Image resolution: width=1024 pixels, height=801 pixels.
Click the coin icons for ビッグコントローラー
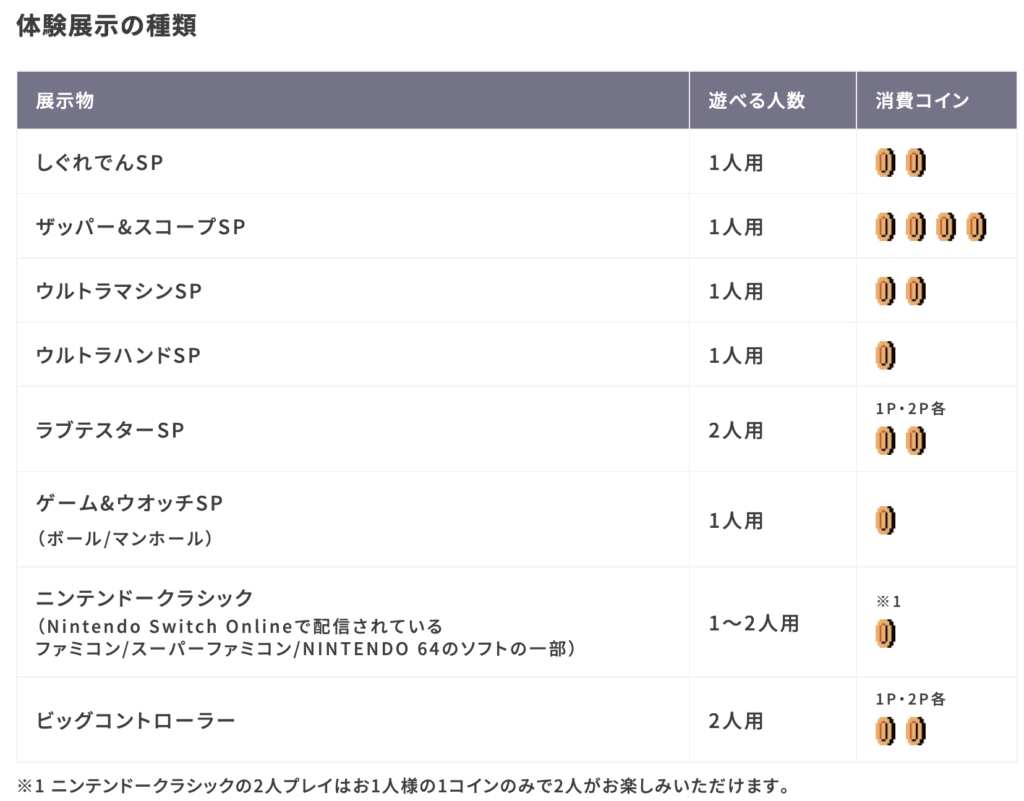900,732
